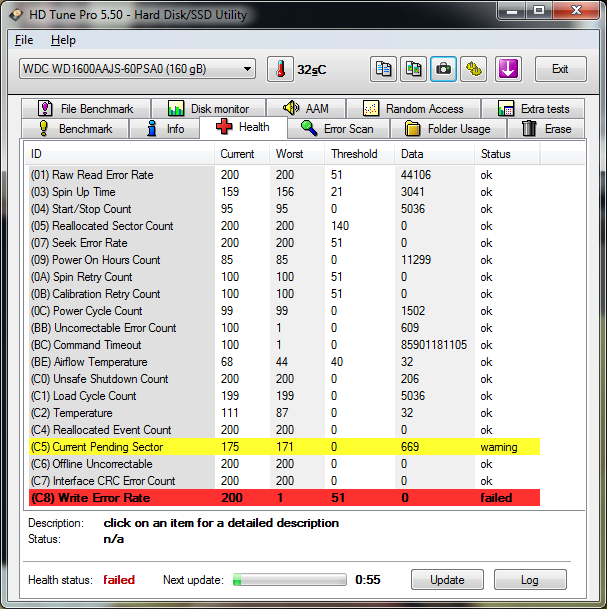Click the Worst column header
This screenshot has width=607, height=609.
tap(297, 154)
